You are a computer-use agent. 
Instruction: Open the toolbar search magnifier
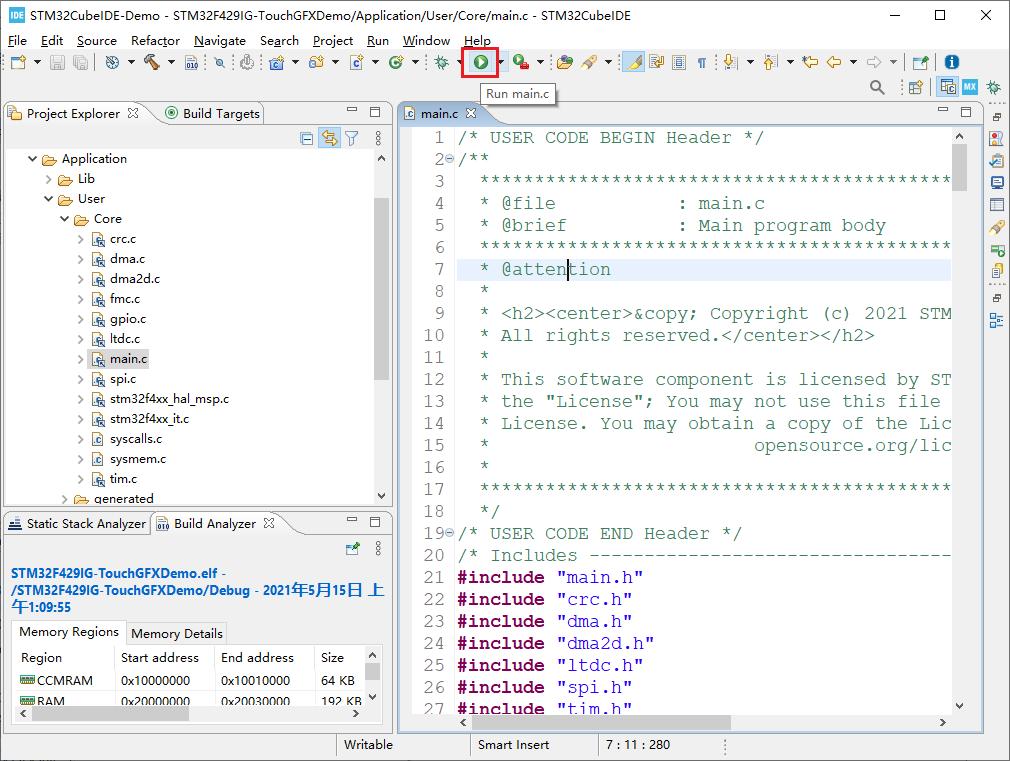(x=877, y=88)
